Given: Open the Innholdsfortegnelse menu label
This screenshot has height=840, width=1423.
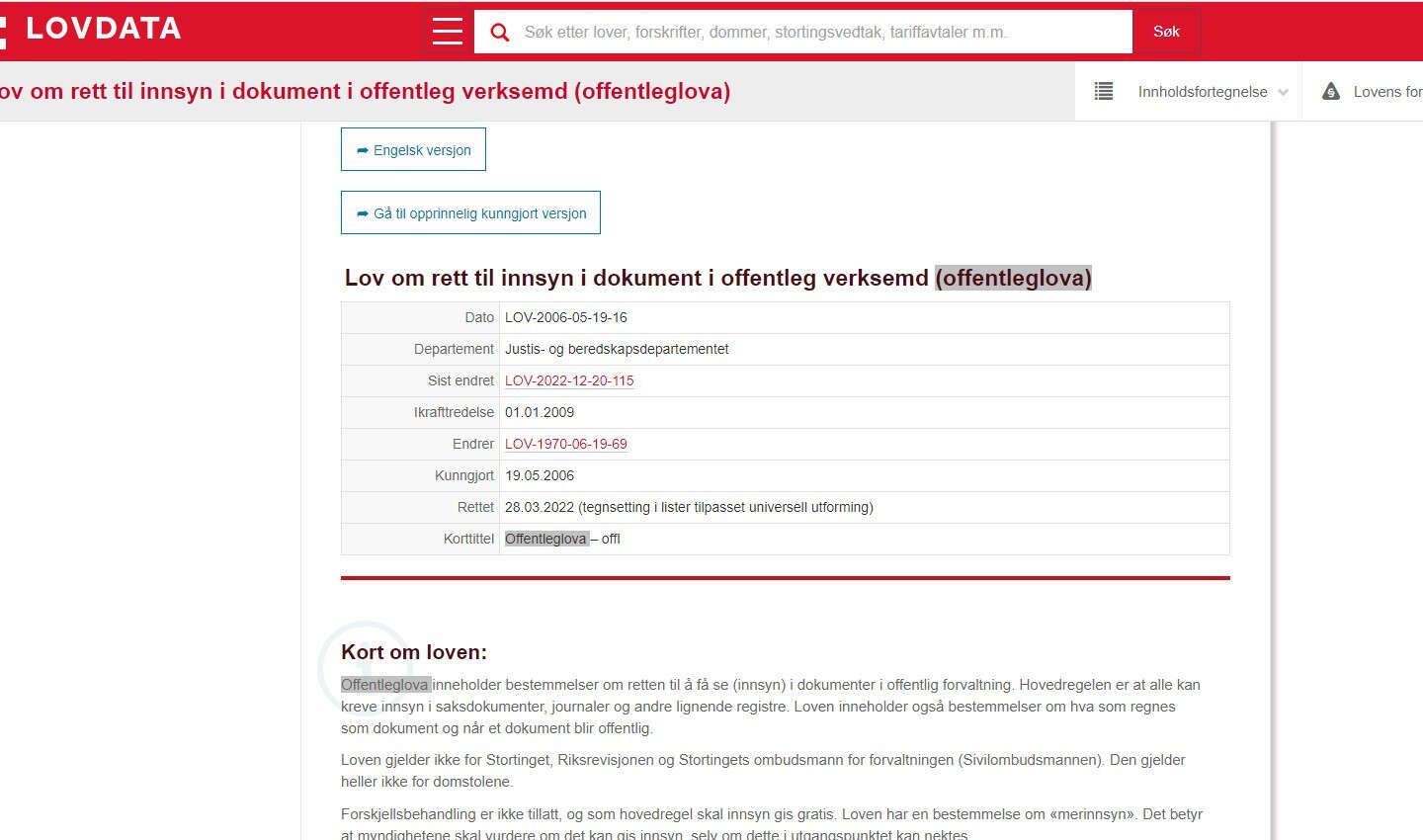Looking at the screenshot, I should tap(1202, 92).
